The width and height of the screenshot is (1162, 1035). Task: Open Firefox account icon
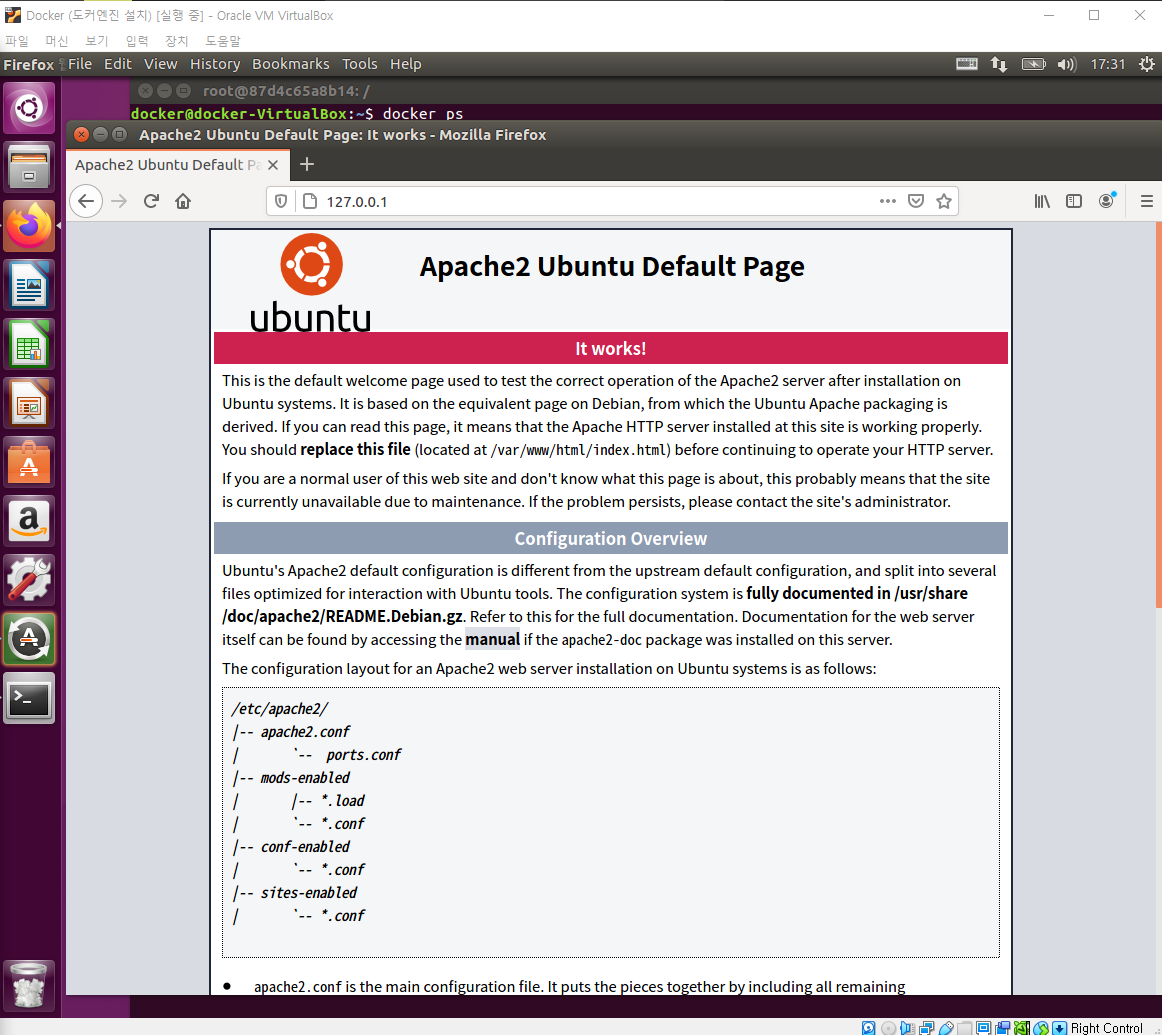coord(1106,201)
